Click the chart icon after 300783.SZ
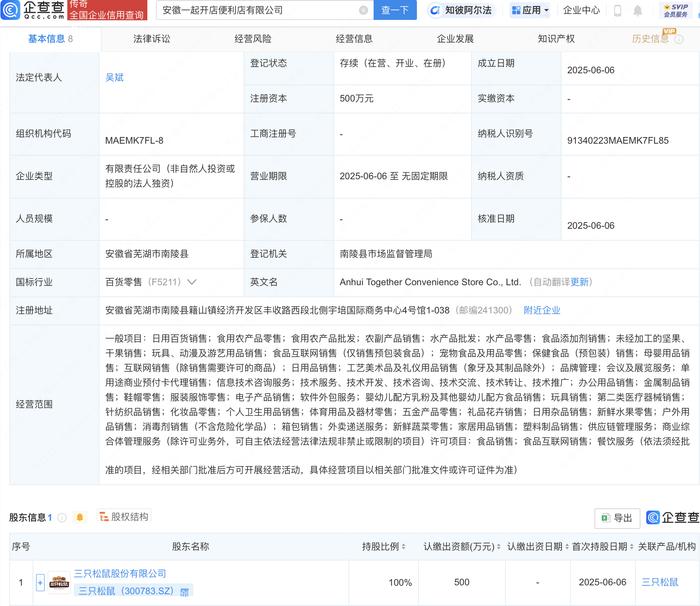The width and height of the screenshot is (700, 606). tap(184, 592)
